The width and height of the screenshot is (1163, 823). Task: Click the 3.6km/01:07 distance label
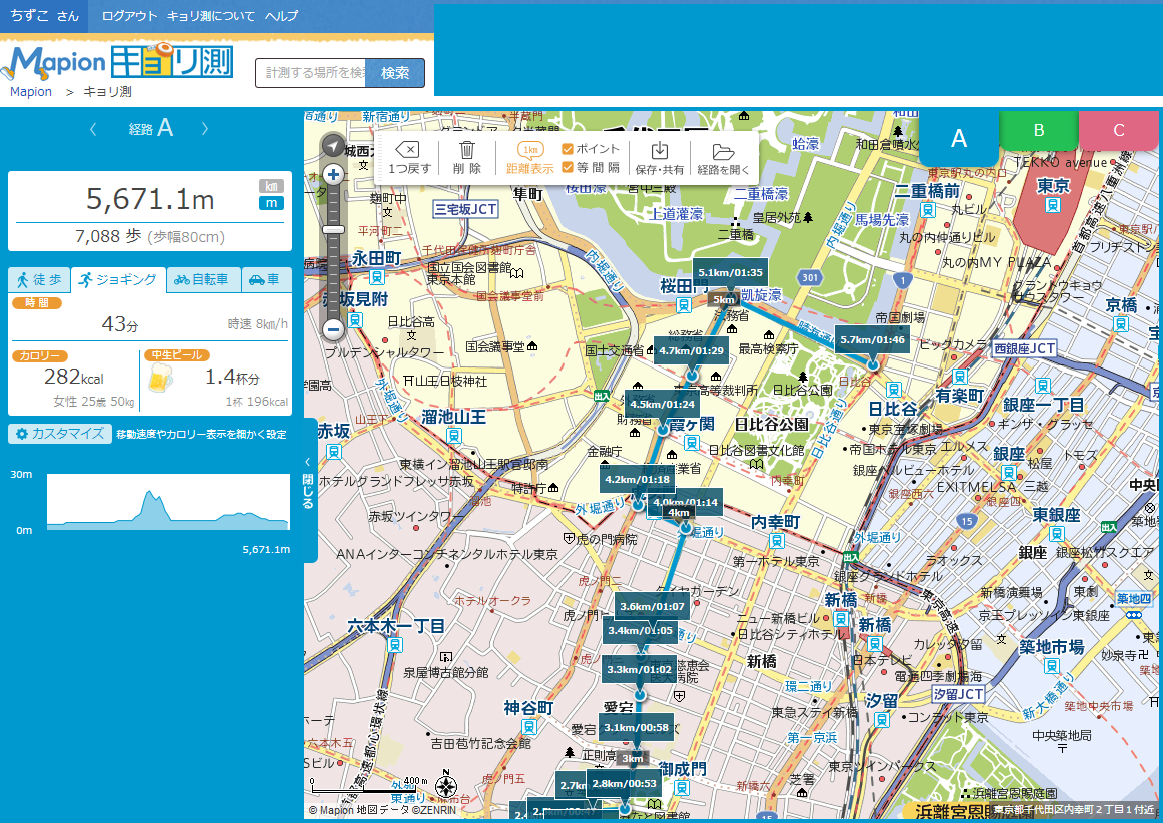[x=652, y=606]
